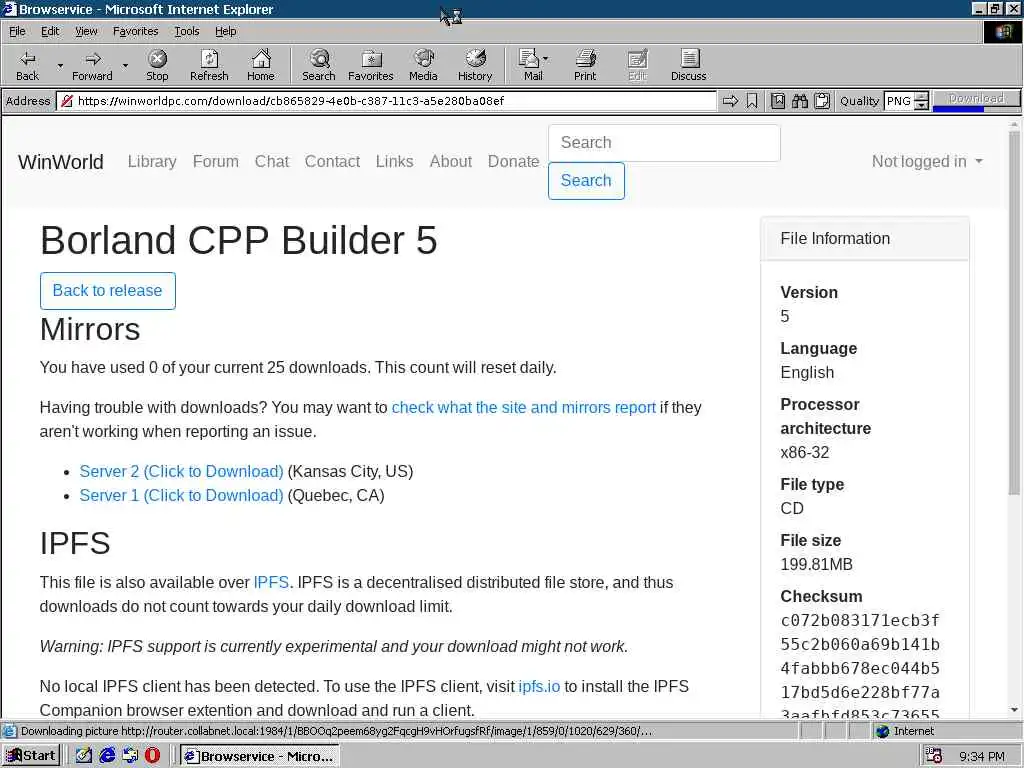Screen dimensions: 1024x768
Task: Click the Show Desktop quick launch icon
Action: pyautogui.click(x=84, y=756)
